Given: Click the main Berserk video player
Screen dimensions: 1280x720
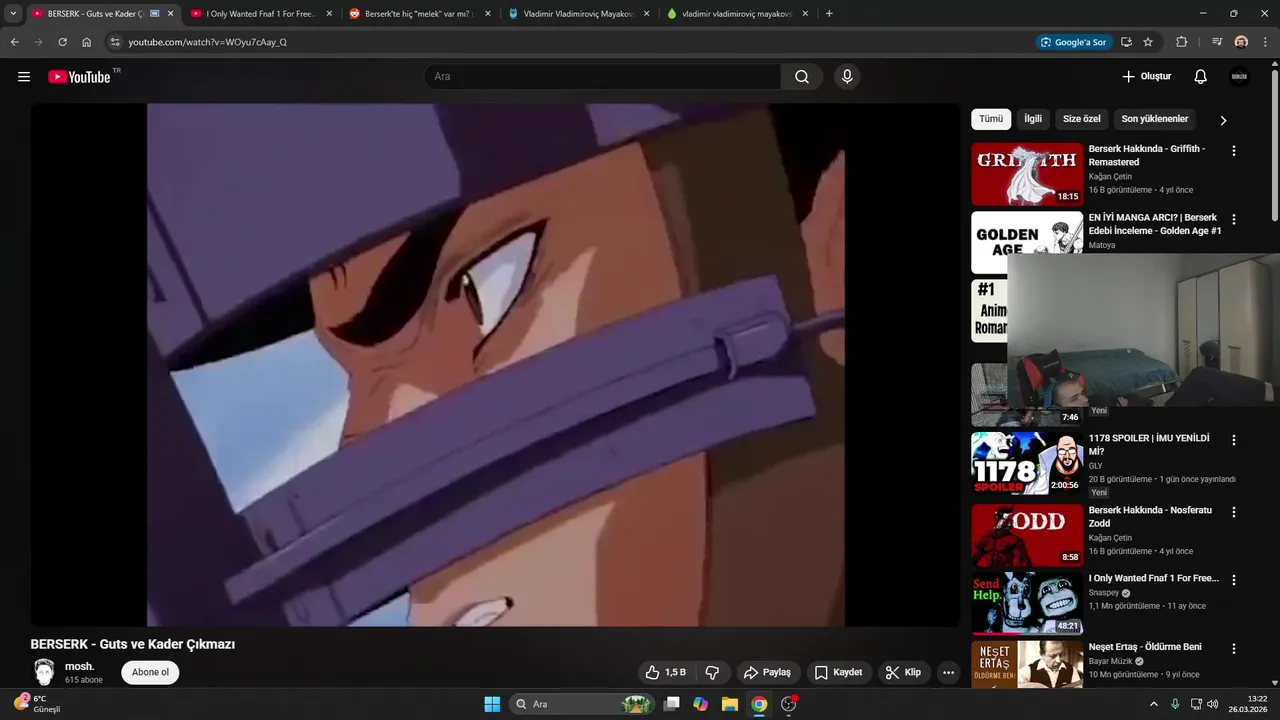Looking at the screenshot, I should point(495,365).
